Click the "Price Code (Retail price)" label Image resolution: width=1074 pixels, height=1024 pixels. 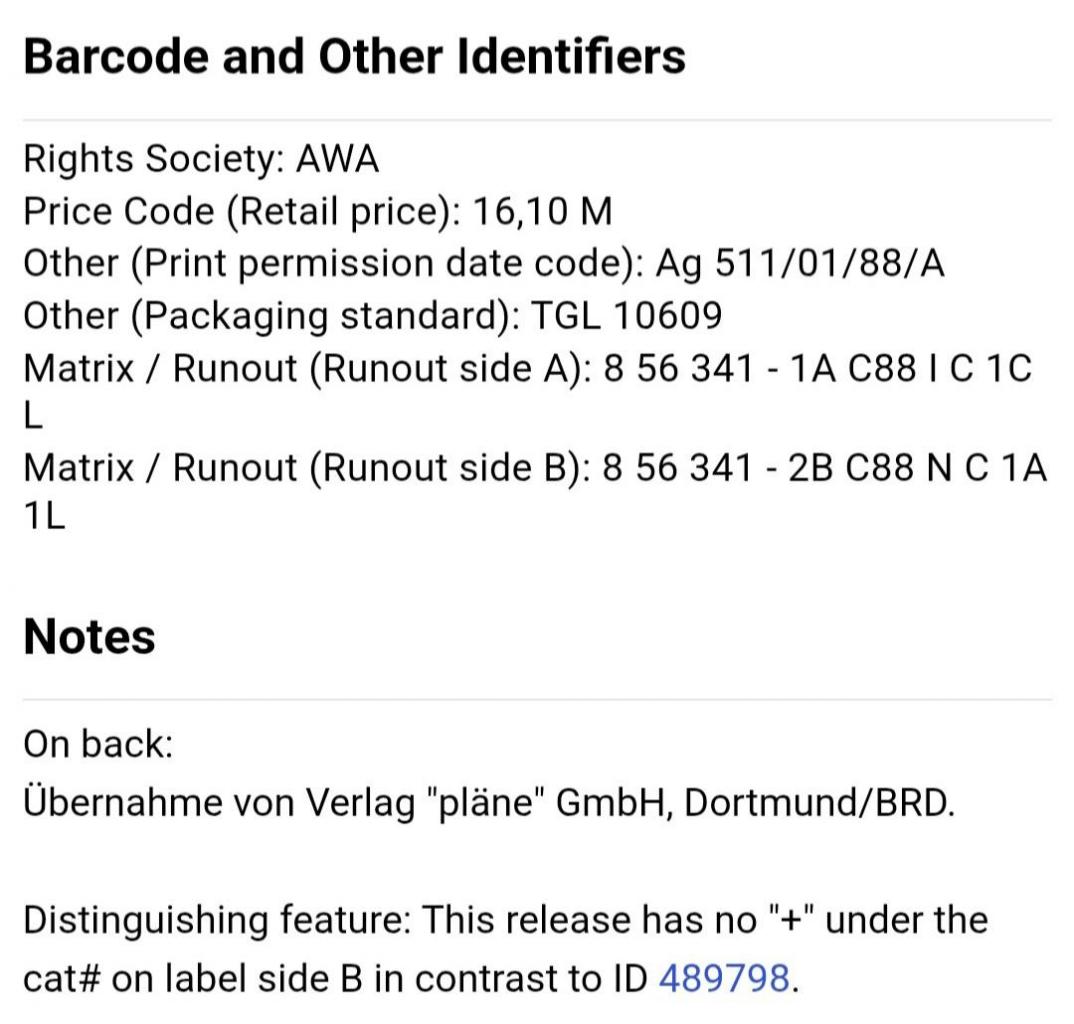pyautogui.click(x=242, y=212)
